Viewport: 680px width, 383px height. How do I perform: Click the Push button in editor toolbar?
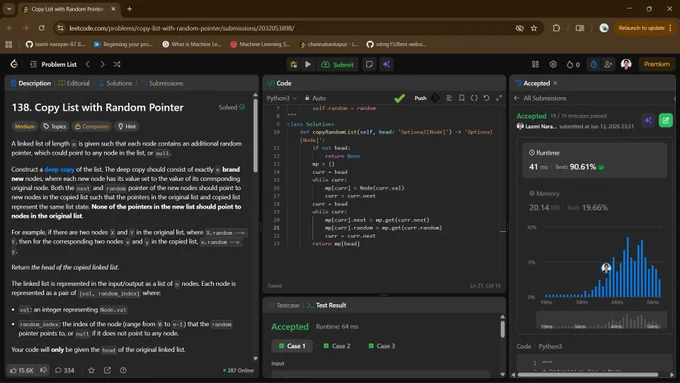point(420,98)
